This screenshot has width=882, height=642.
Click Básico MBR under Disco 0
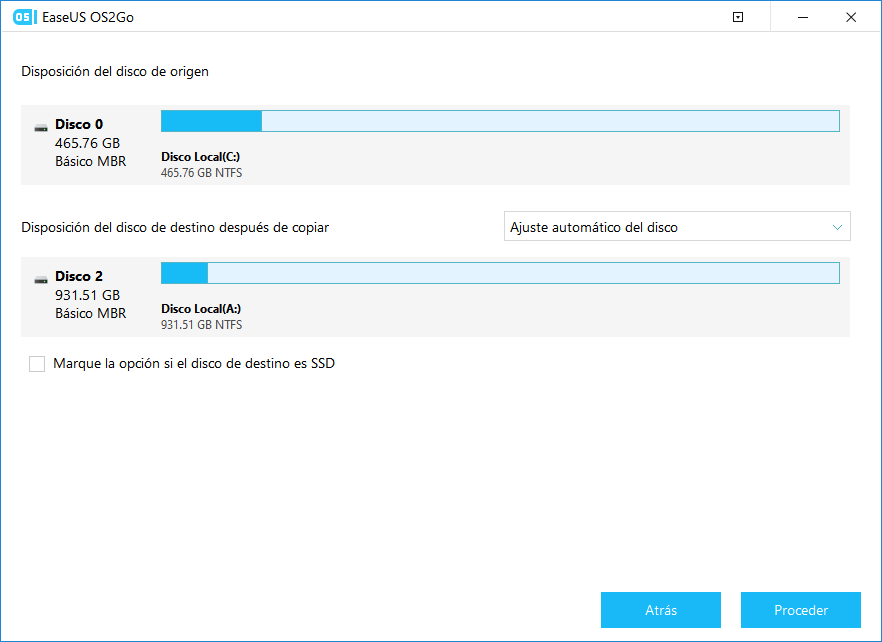[x=91, y=161]
